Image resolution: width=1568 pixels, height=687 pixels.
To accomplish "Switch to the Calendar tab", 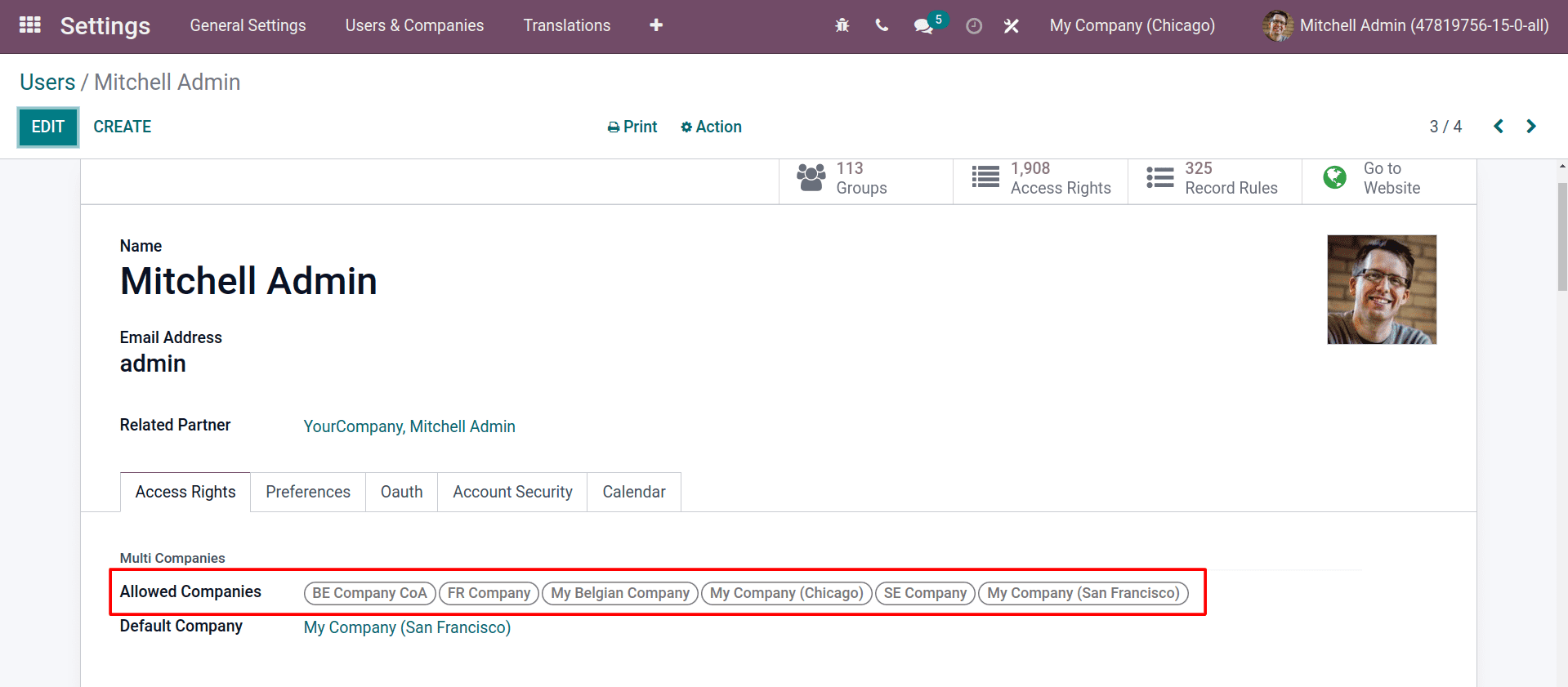I will 634,492.
